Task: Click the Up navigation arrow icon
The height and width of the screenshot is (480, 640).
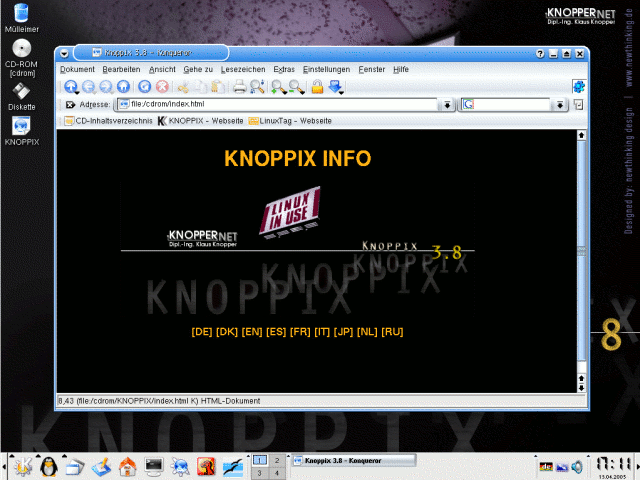Action: tap(71, 87)
